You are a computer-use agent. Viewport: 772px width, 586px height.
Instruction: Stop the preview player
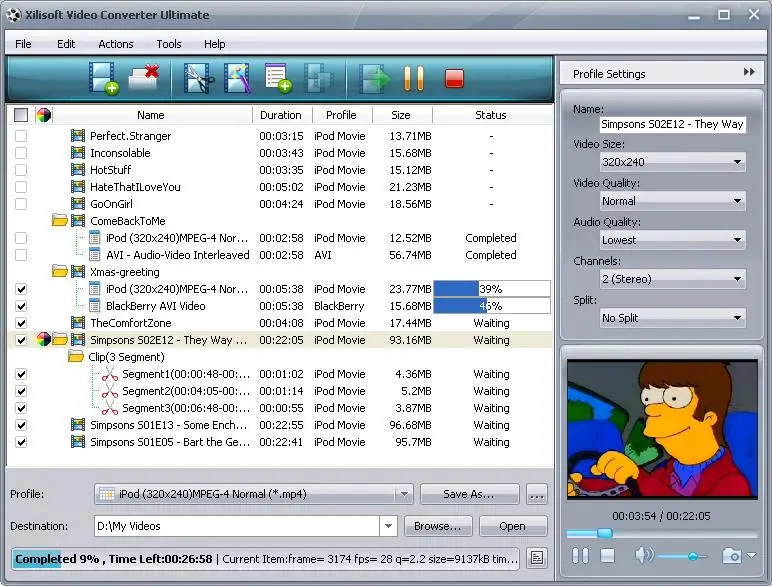tap(608, 556)
